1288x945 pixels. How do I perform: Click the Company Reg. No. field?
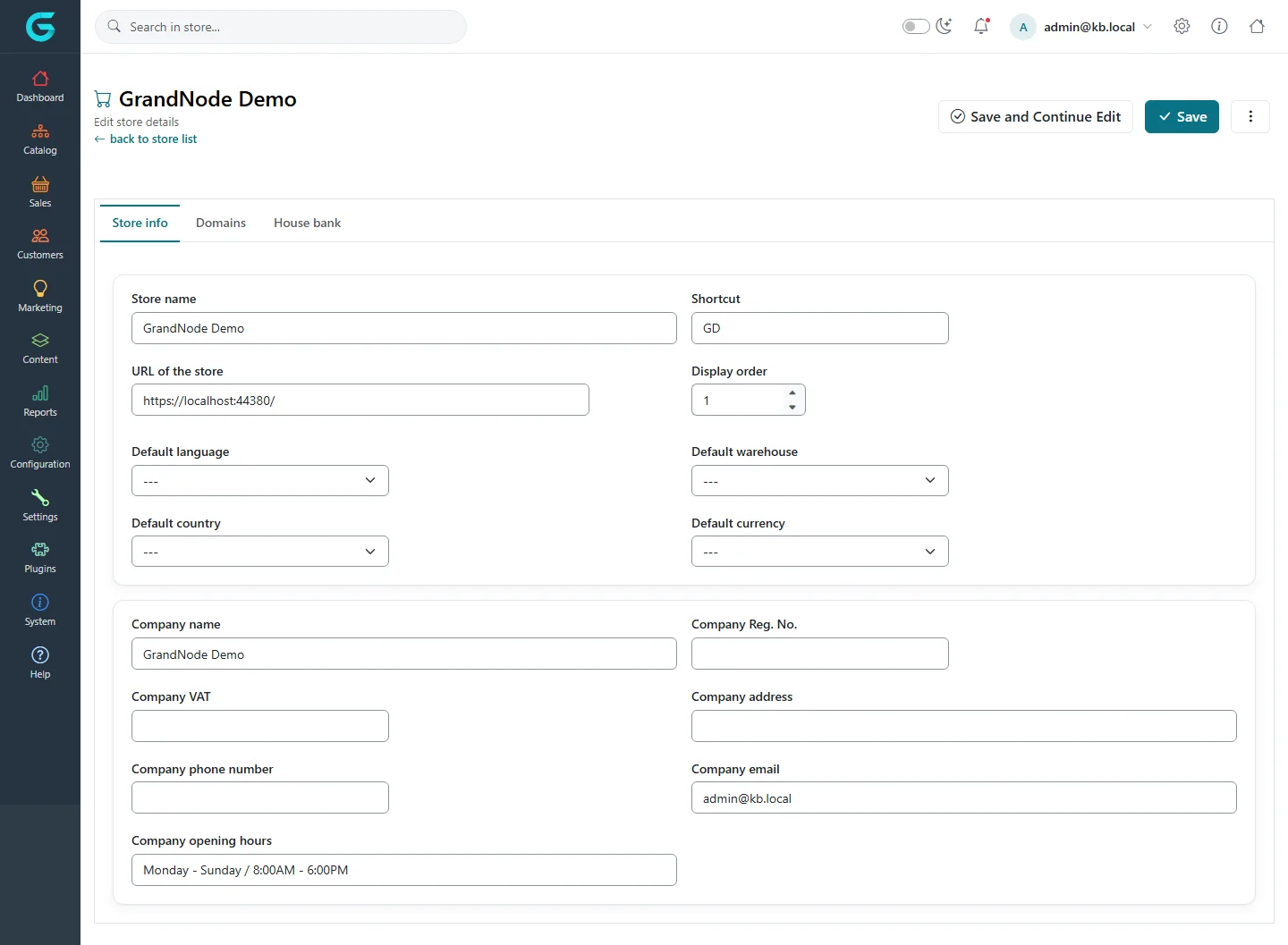820,654
